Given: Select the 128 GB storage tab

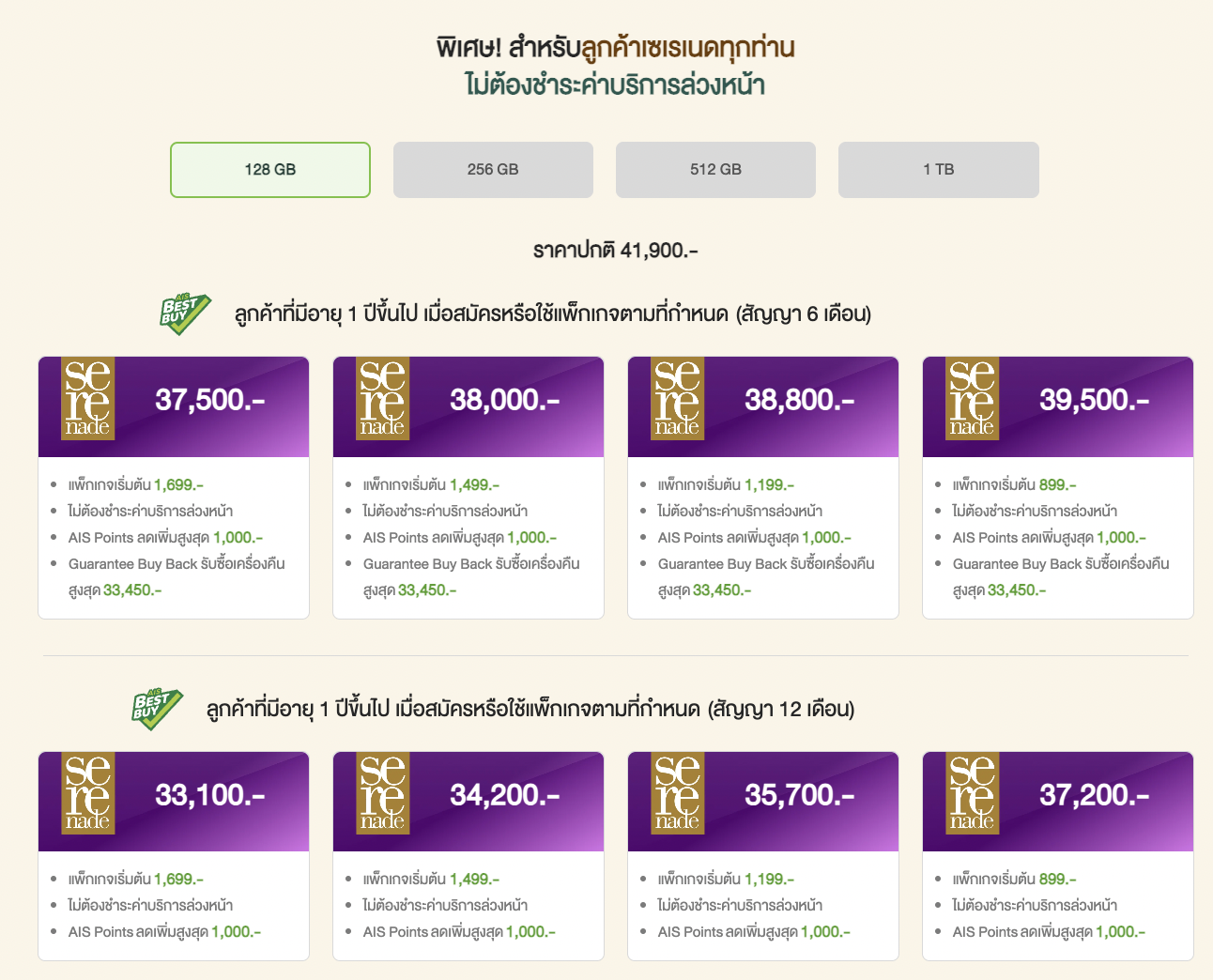Looking at the screenshot, I should [270, 170].
